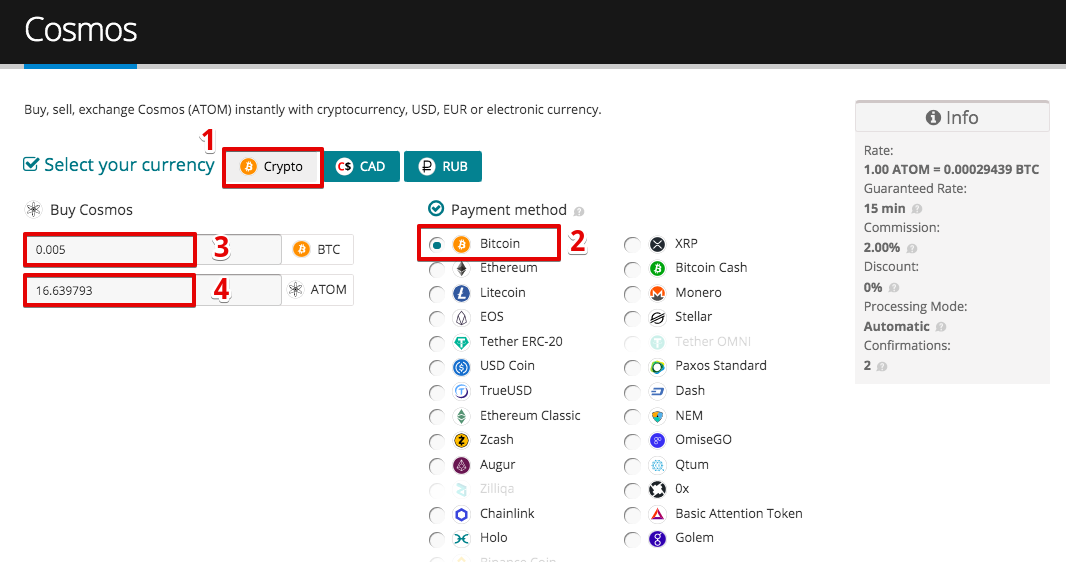Click the OmiseGO icon
This screenshot has width=1066, height=562.
(x=657, y=440)
